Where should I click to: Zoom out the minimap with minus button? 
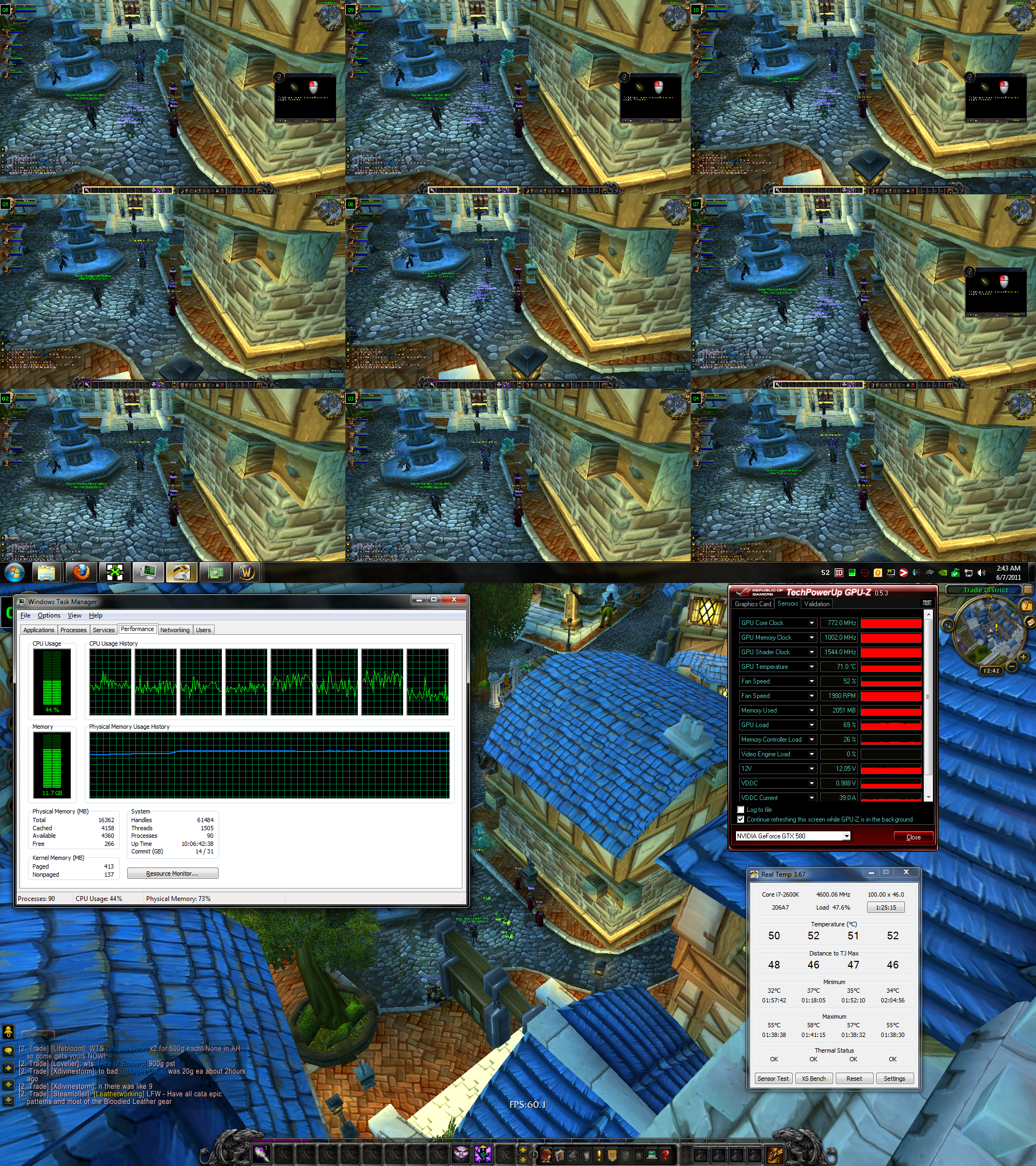coord(1012,666)
